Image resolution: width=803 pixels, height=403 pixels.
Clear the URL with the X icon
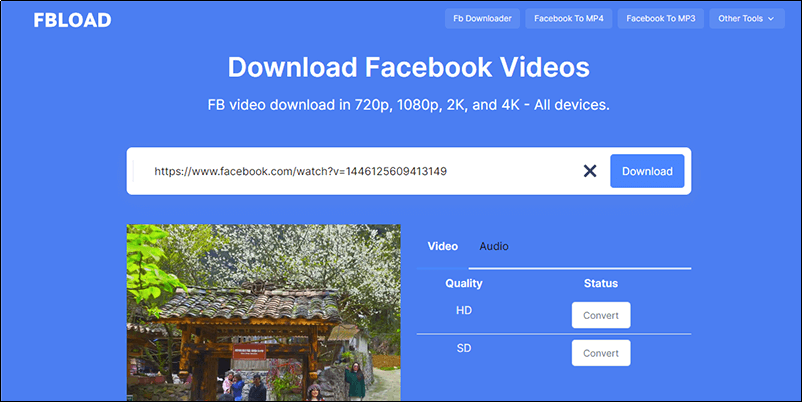[590, 171]
